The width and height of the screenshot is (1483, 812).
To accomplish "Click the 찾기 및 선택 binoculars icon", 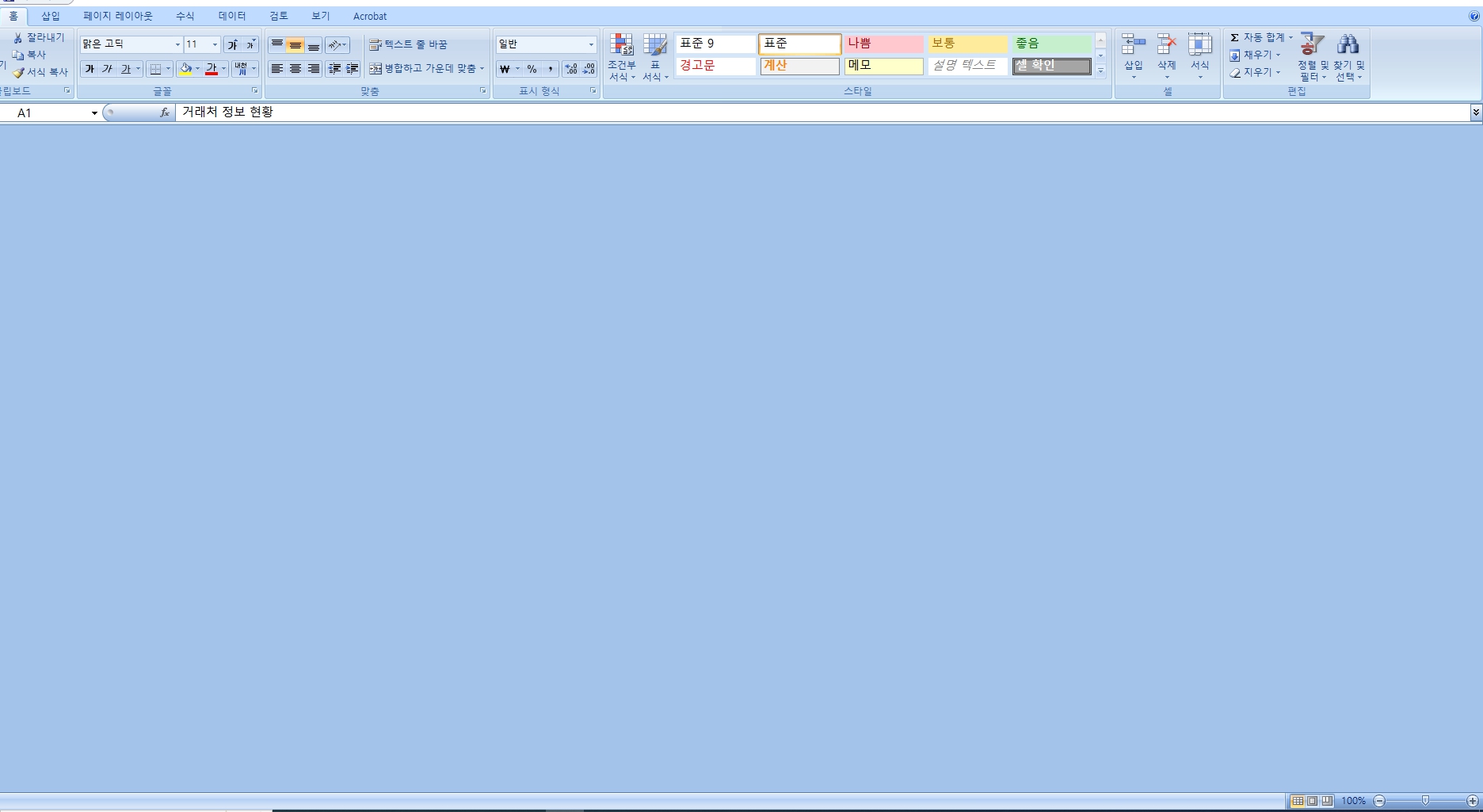I will (x=1348, y=45).
